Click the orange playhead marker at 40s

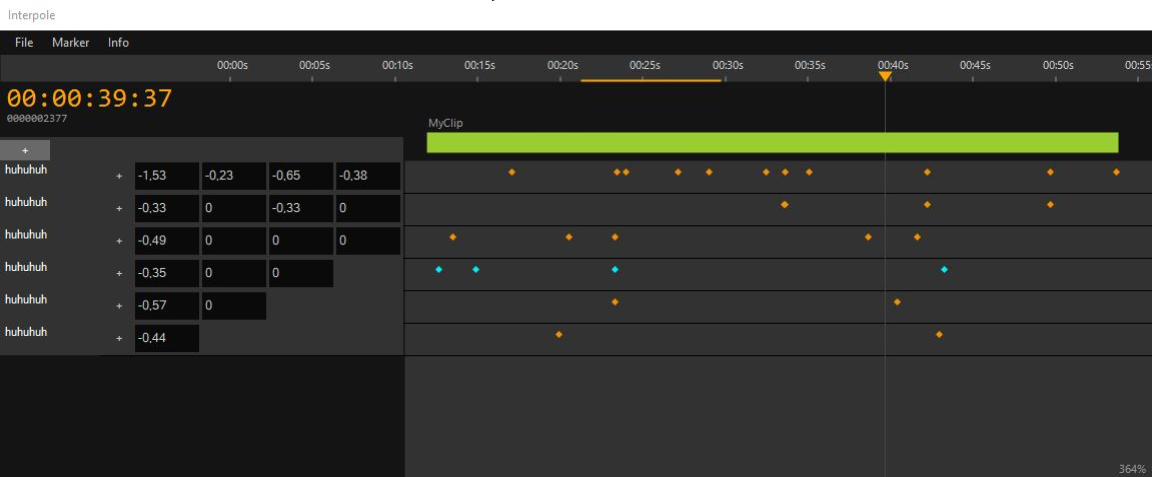pos(885,76)
